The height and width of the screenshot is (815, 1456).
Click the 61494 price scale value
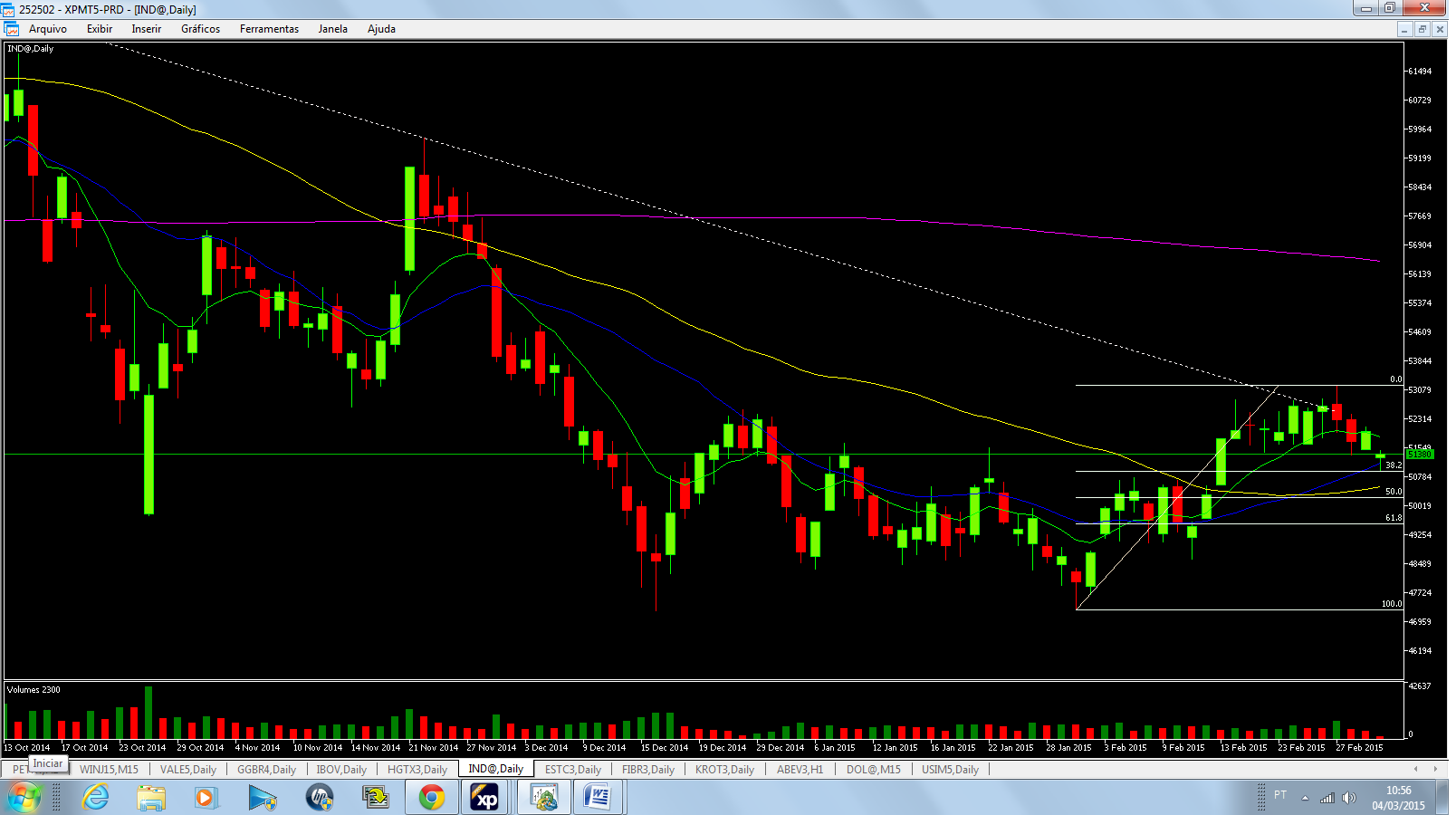[x=1420, y=72]
